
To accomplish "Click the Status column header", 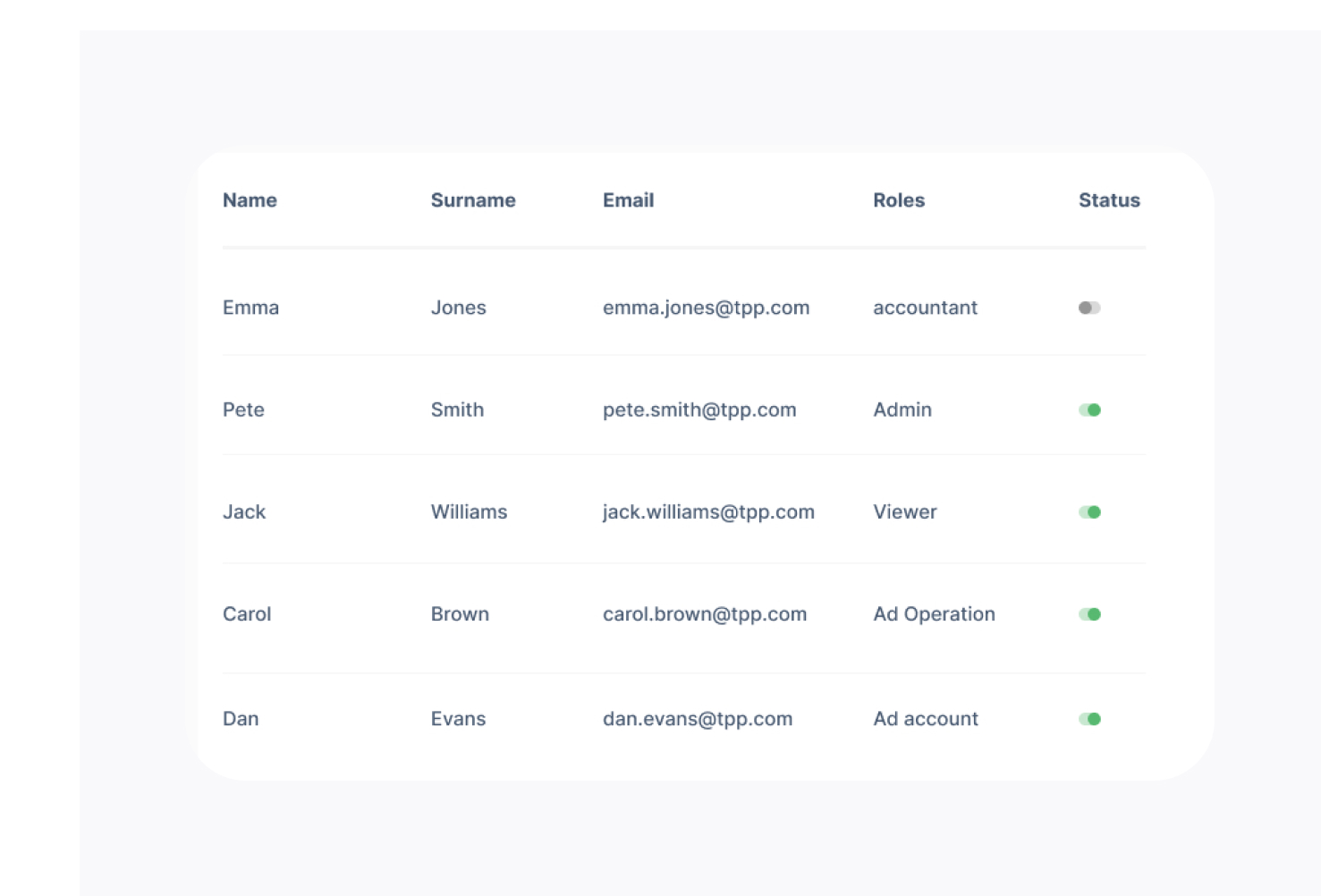I will [1109, 200].
